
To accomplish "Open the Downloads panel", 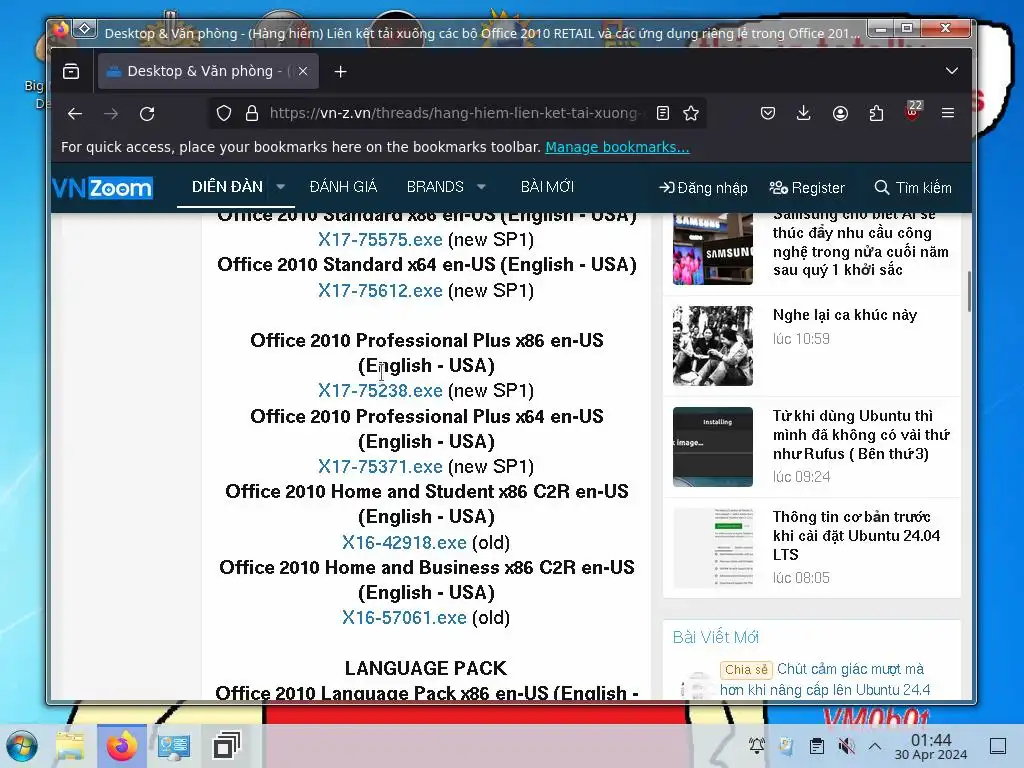I will tap(804, 113).
